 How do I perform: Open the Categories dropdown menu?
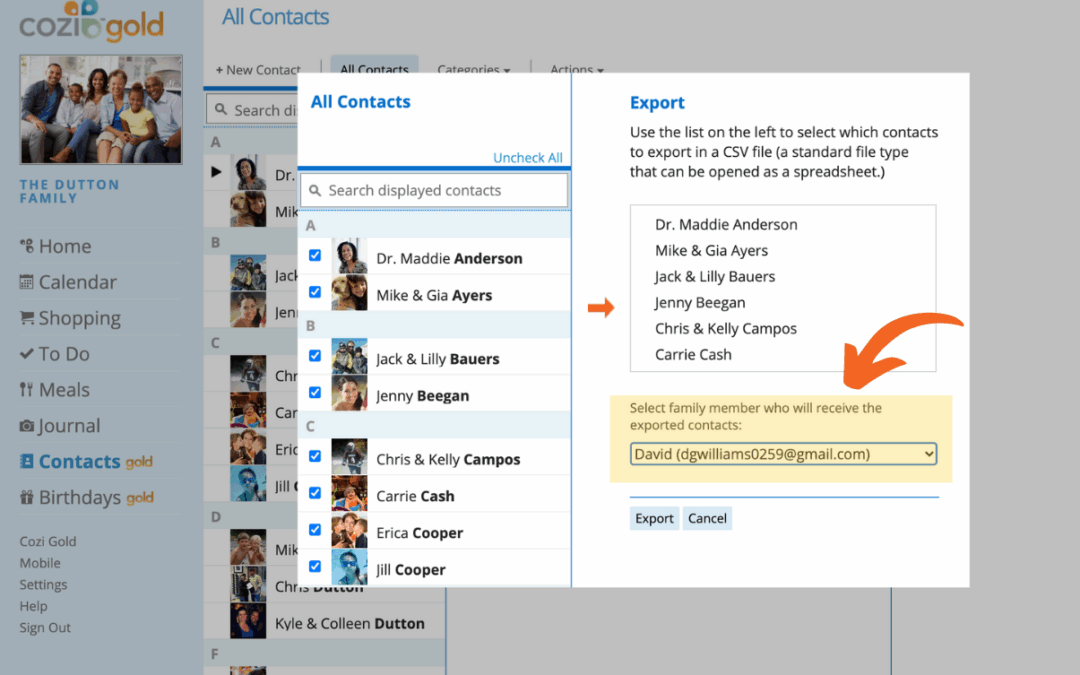(x=474, y=70)
